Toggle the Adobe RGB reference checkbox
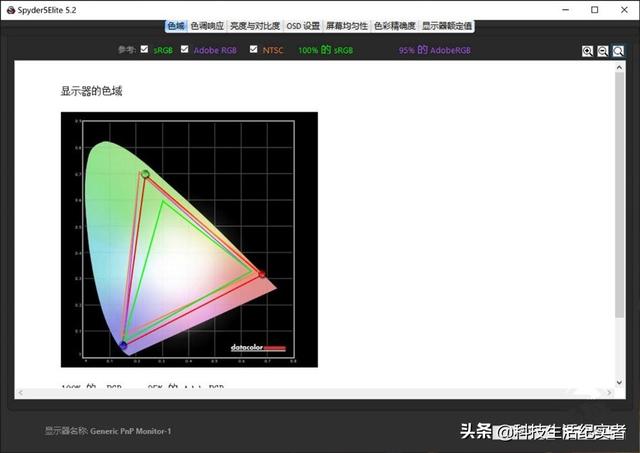The width and height of the screenshot is (640, 453). [x=184, y=49]
